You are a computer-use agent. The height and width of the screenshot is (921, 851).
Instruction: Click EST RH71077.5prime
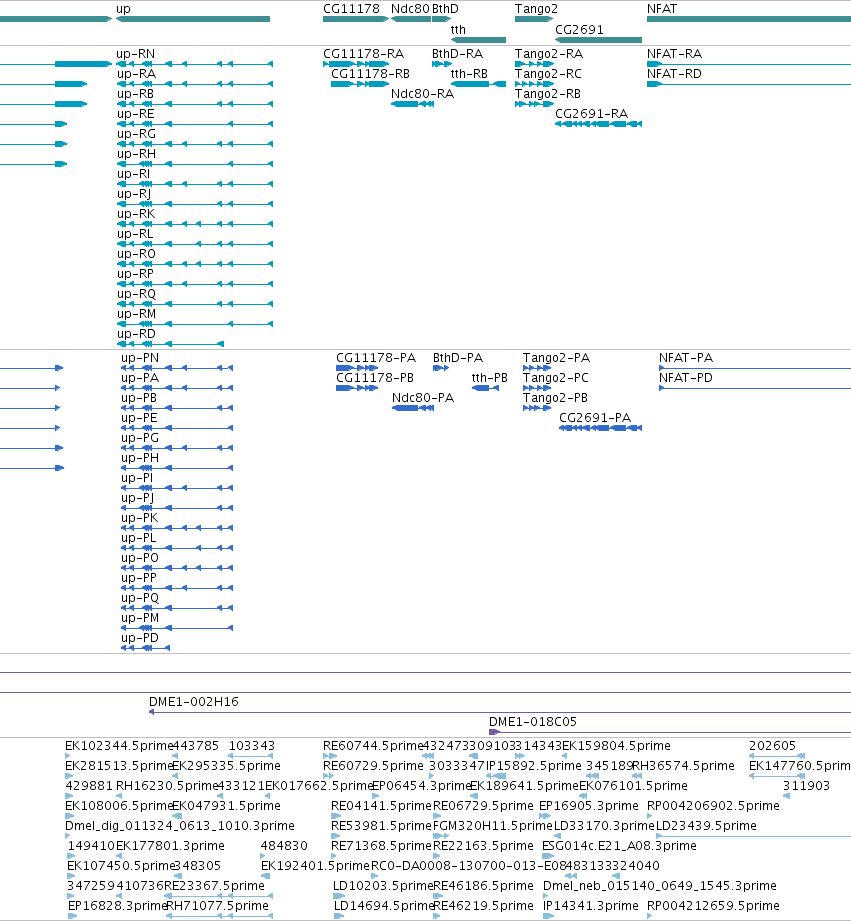(217, 906)
